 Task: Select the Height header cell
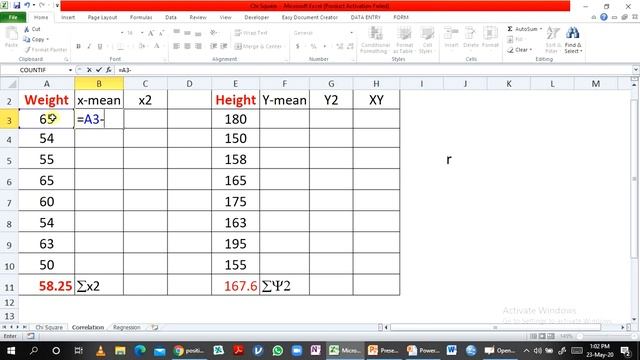235,100
